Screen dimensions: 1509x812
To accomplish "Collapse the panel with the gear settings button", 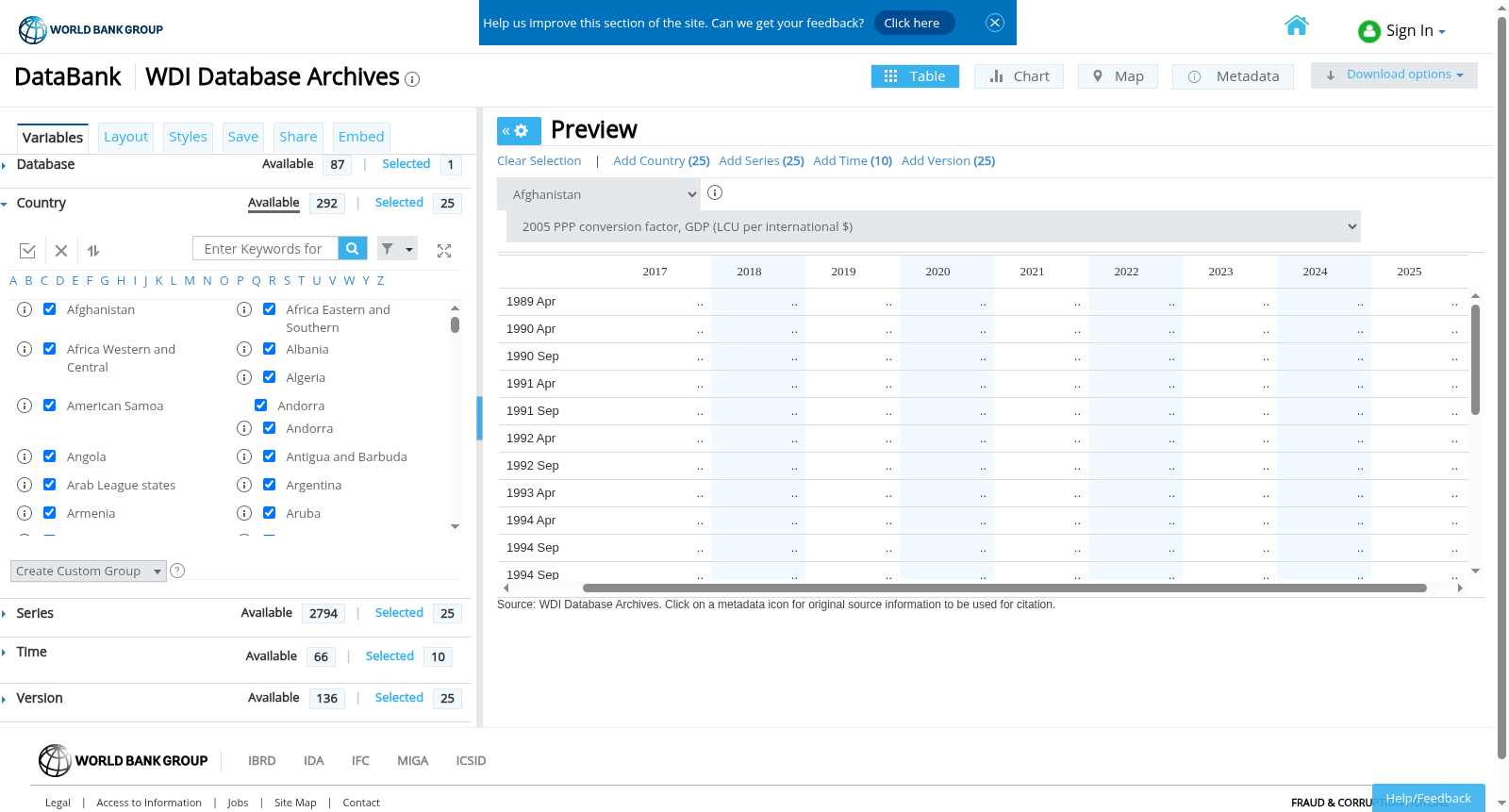I will click(x=519, y=131).
